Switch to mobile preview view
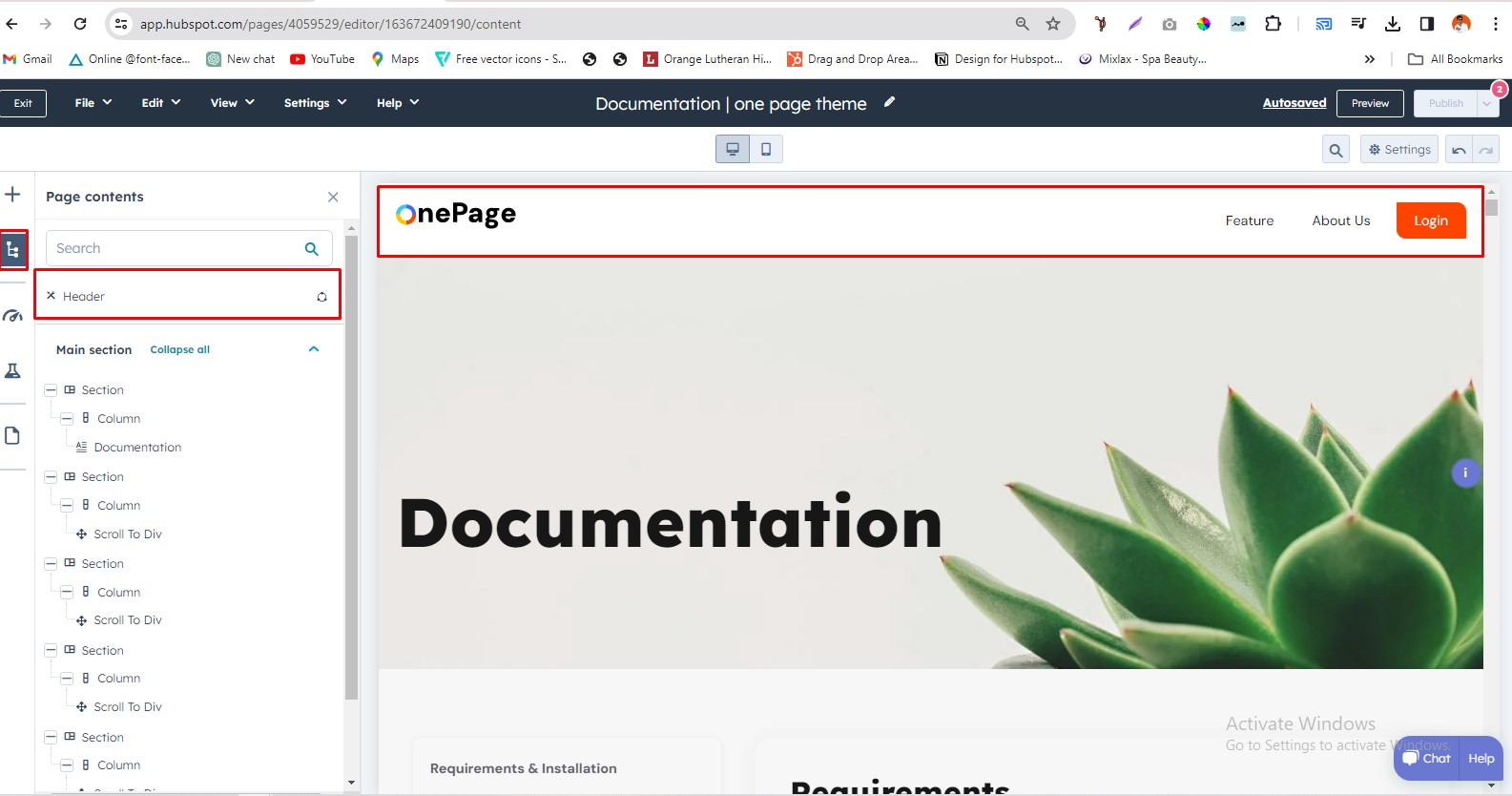 (766, 149)
